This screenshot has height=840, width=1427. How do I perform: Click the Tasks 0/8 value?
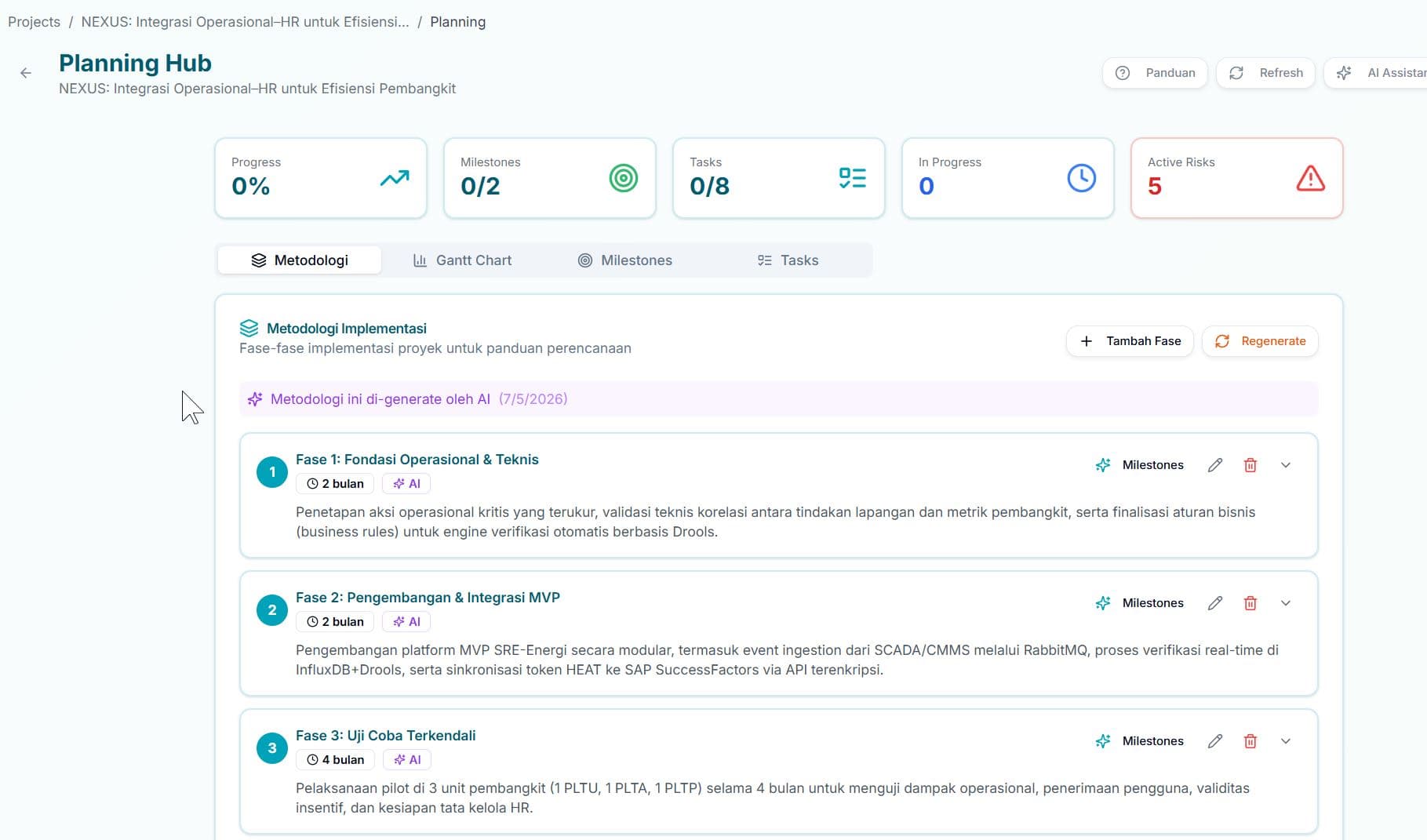(709, 187)
